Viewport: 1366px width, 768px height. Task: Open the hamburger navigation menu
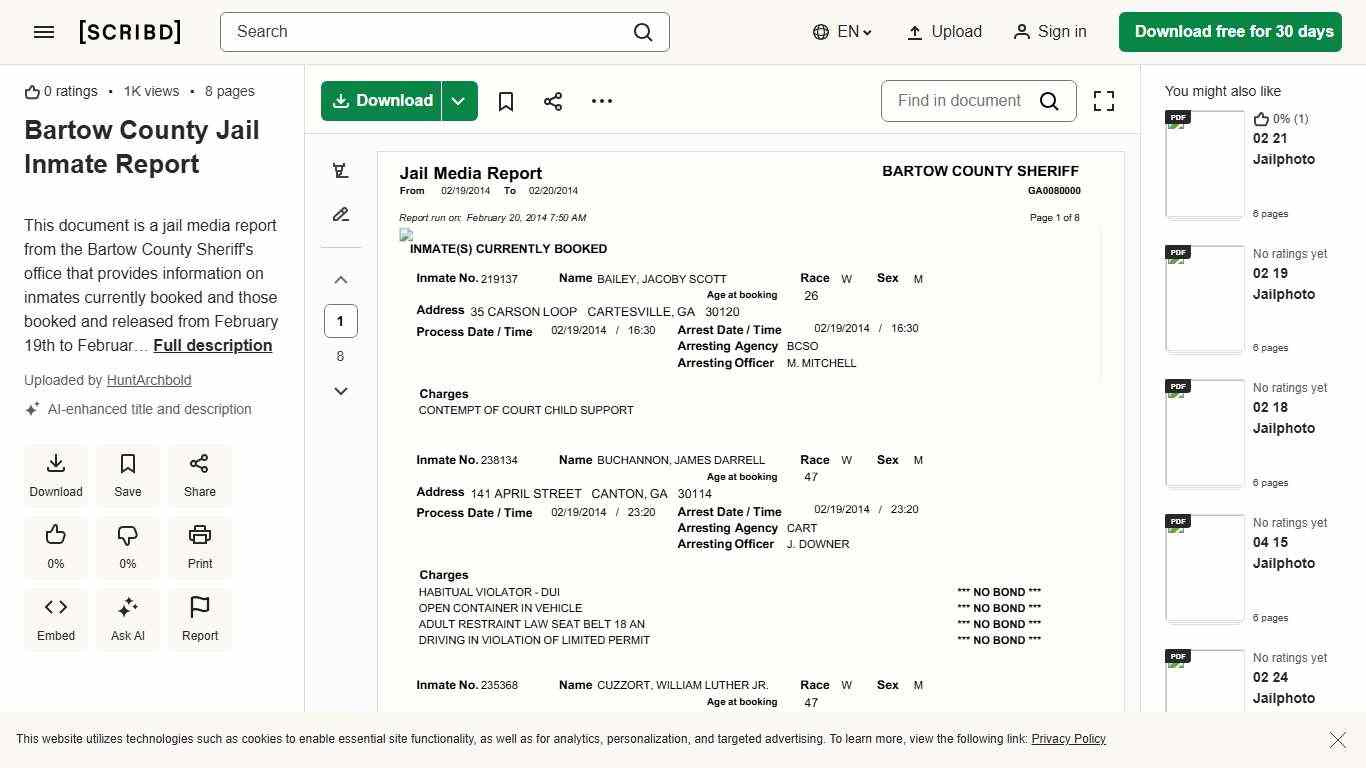pyautogui.click(x=43, y=31)
